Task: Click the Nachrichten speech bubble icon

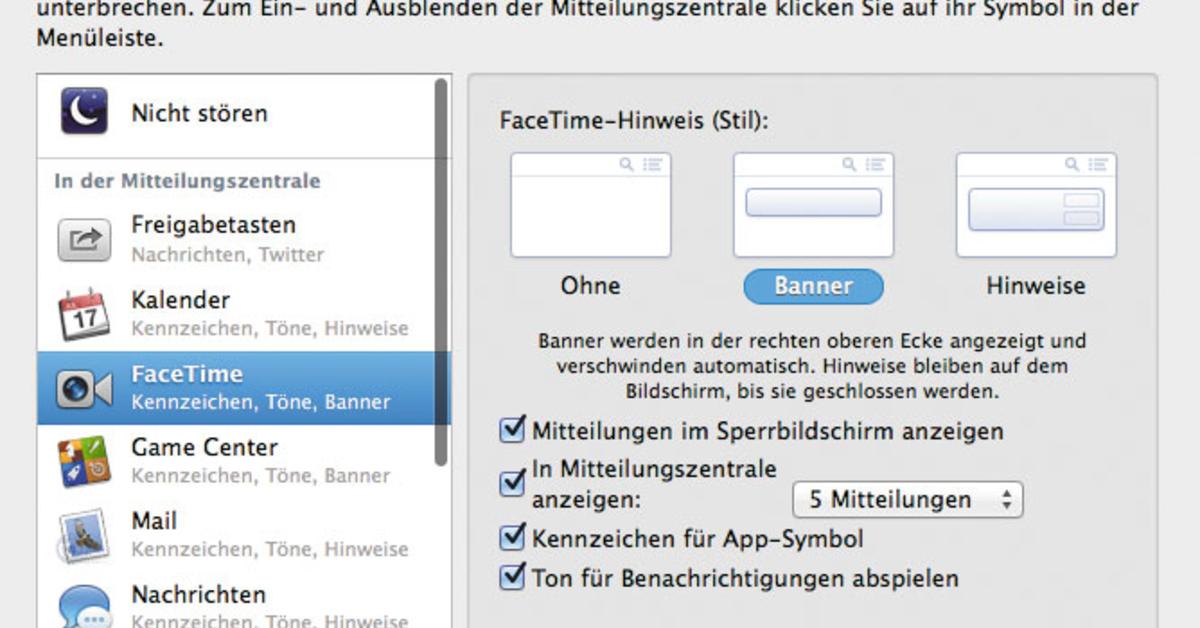Action: coord(84,607)
